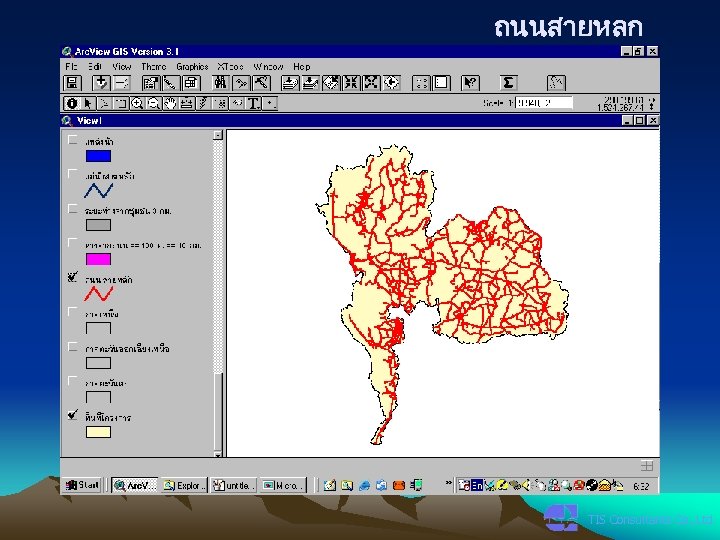Viewport: 720px width, 540px height.
Task: Select the Pan hand tool
Action: point(170,103)
